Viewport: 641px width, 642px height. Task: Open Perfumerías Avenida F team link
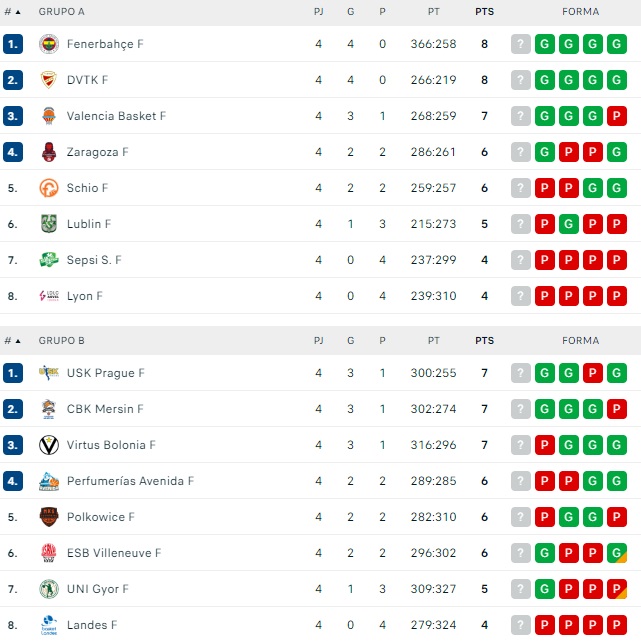coord(130,481)
